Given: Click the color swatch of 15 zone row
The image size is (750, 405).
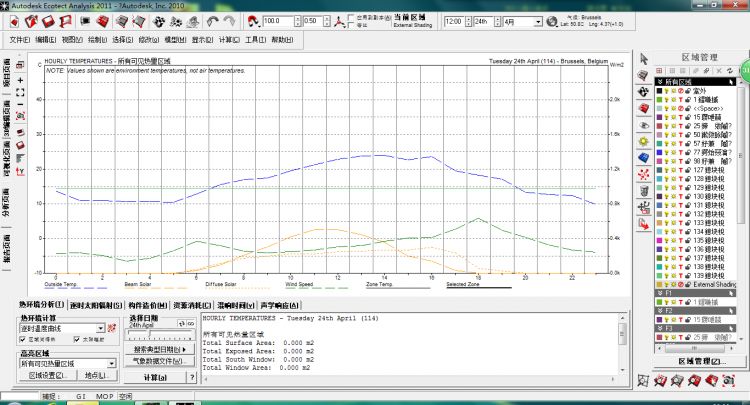Looking at the screenshot, I should (659, 117).
